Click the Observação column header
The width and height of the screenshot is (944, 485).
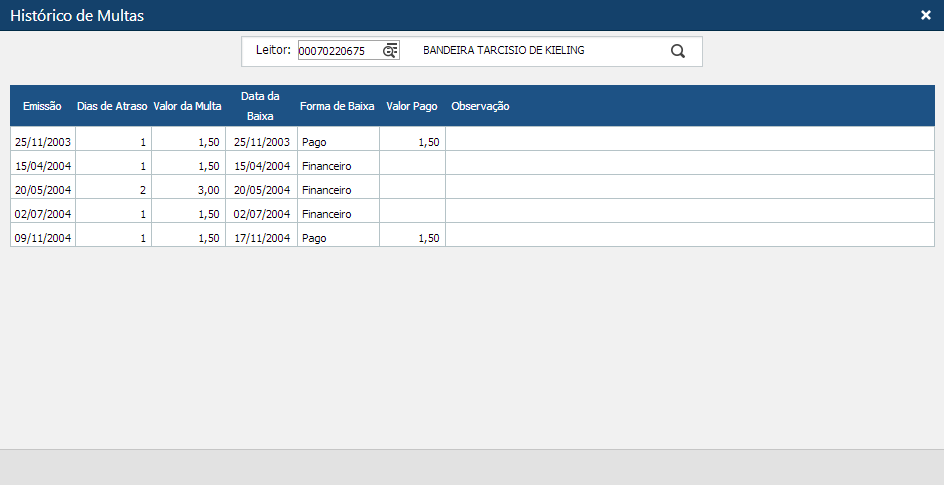481,106
